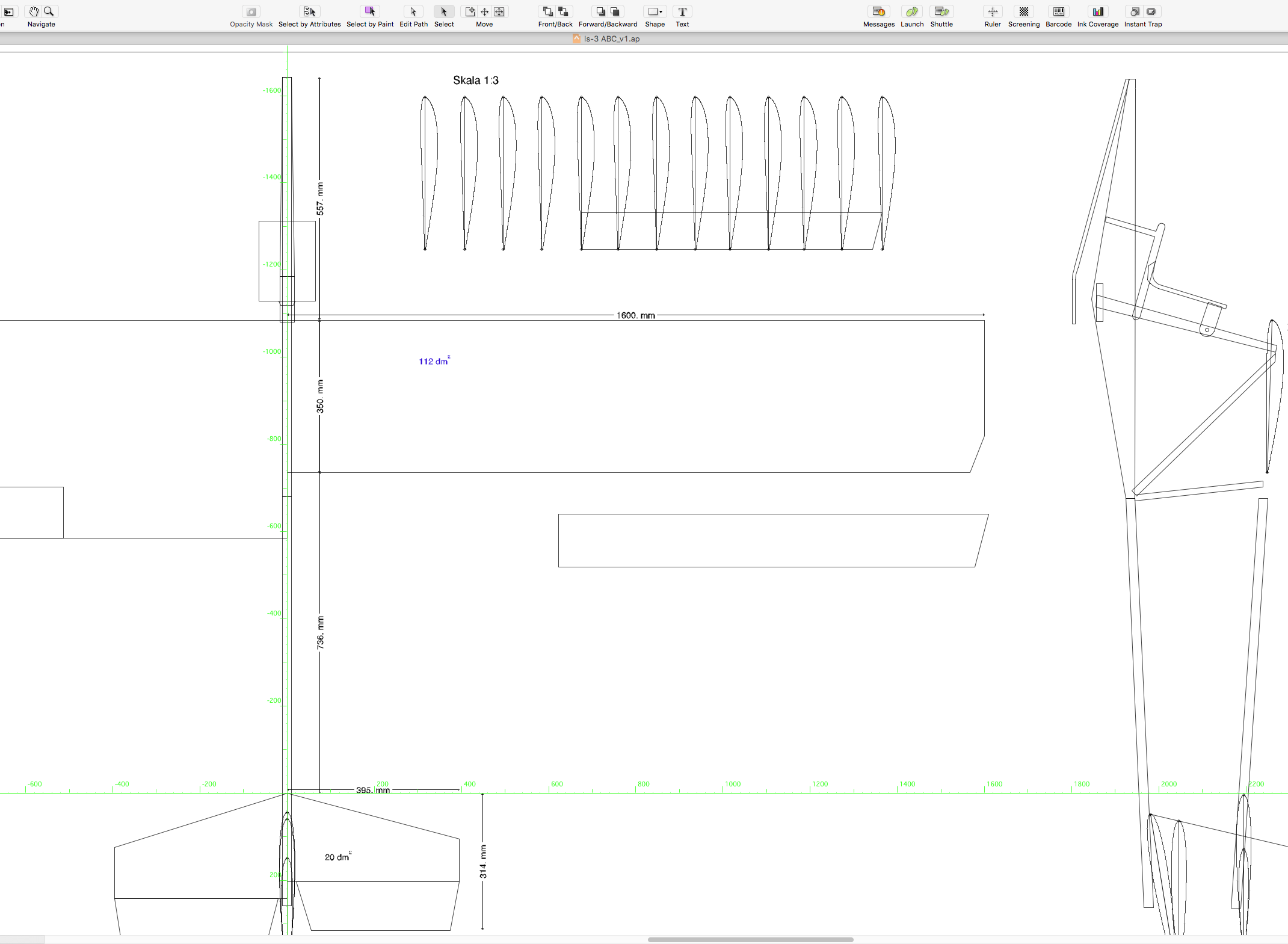The width and height of the screenshot is (1288, 944).
Task: Open the Ink Coverage tool
Action: [x=1097, y=11]
